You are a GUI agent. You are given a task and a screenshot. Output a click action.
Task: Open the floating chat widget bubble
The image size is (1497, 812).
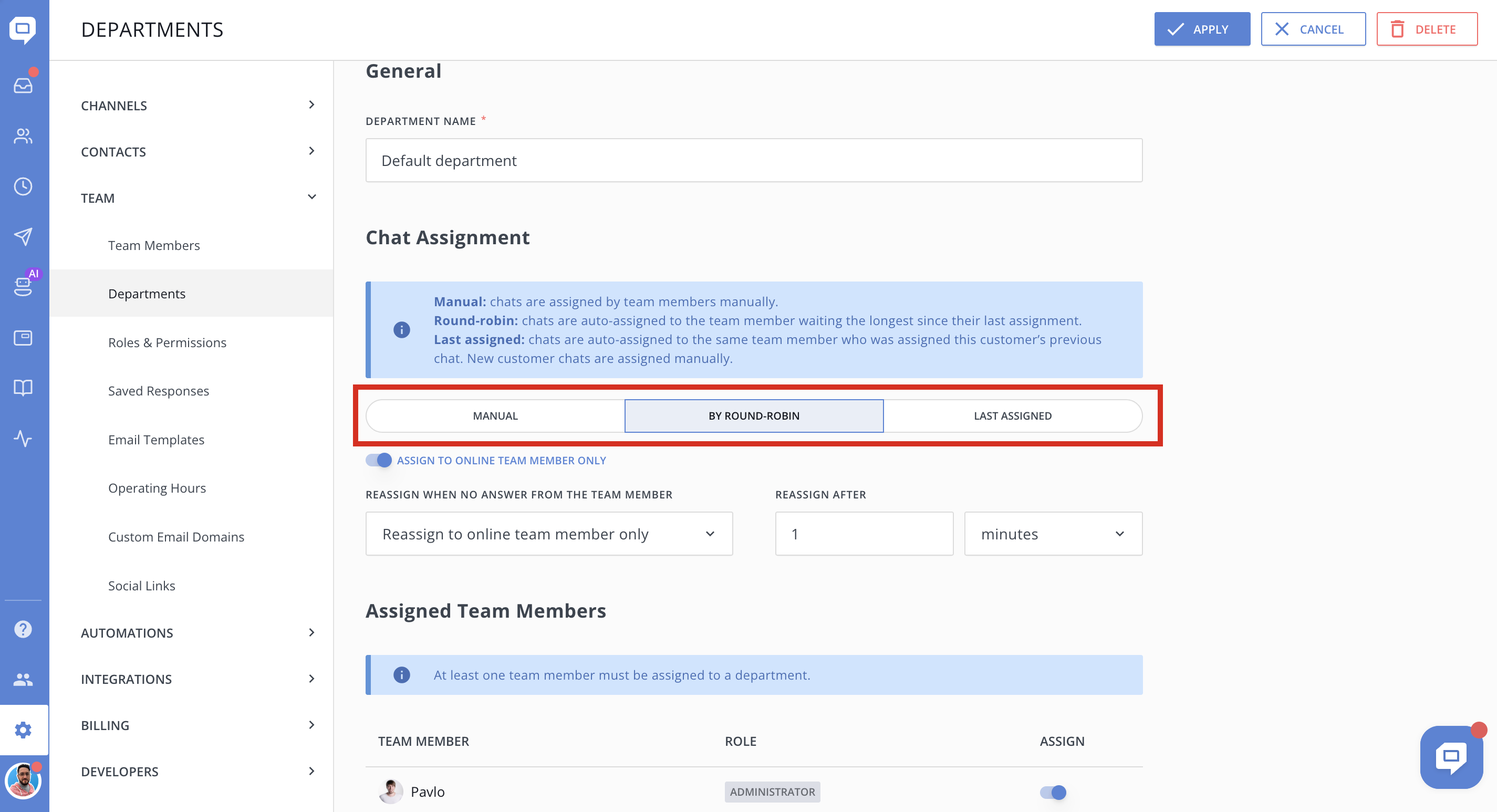(1451, 757)
